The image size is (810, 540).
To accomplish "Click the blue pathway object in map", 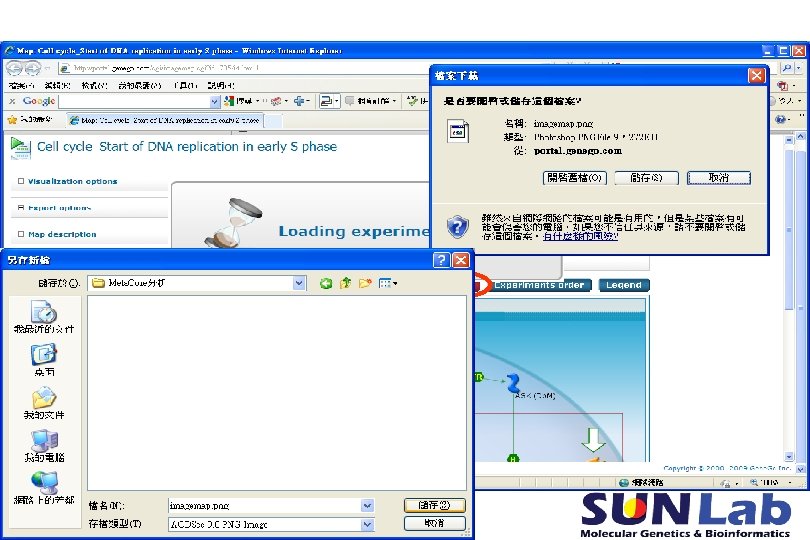I will pos(513,383).
